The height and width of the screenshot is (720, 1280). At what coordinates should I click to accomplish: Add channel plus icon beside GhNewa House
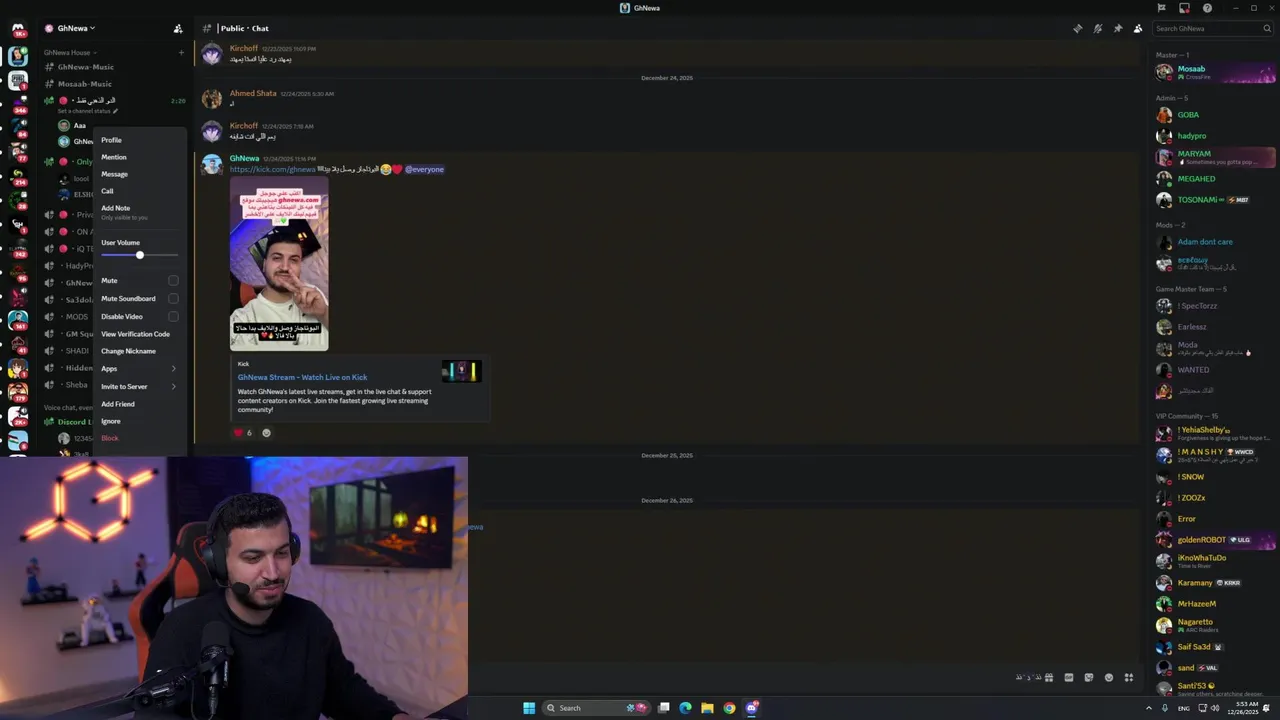tap(181, 52)
